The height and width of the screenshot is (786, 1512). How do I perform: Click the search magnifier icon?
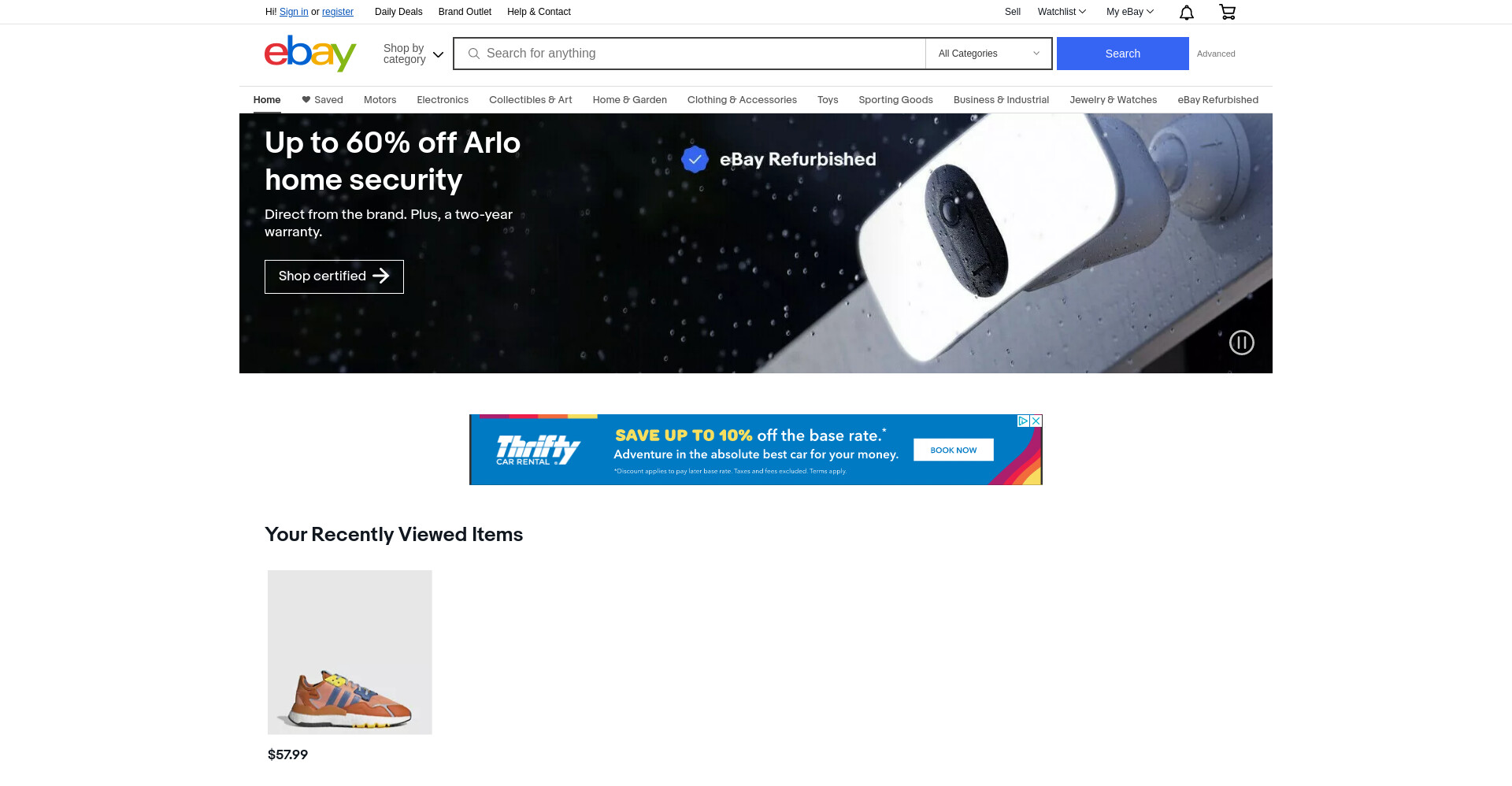click(x=474, y=54)
